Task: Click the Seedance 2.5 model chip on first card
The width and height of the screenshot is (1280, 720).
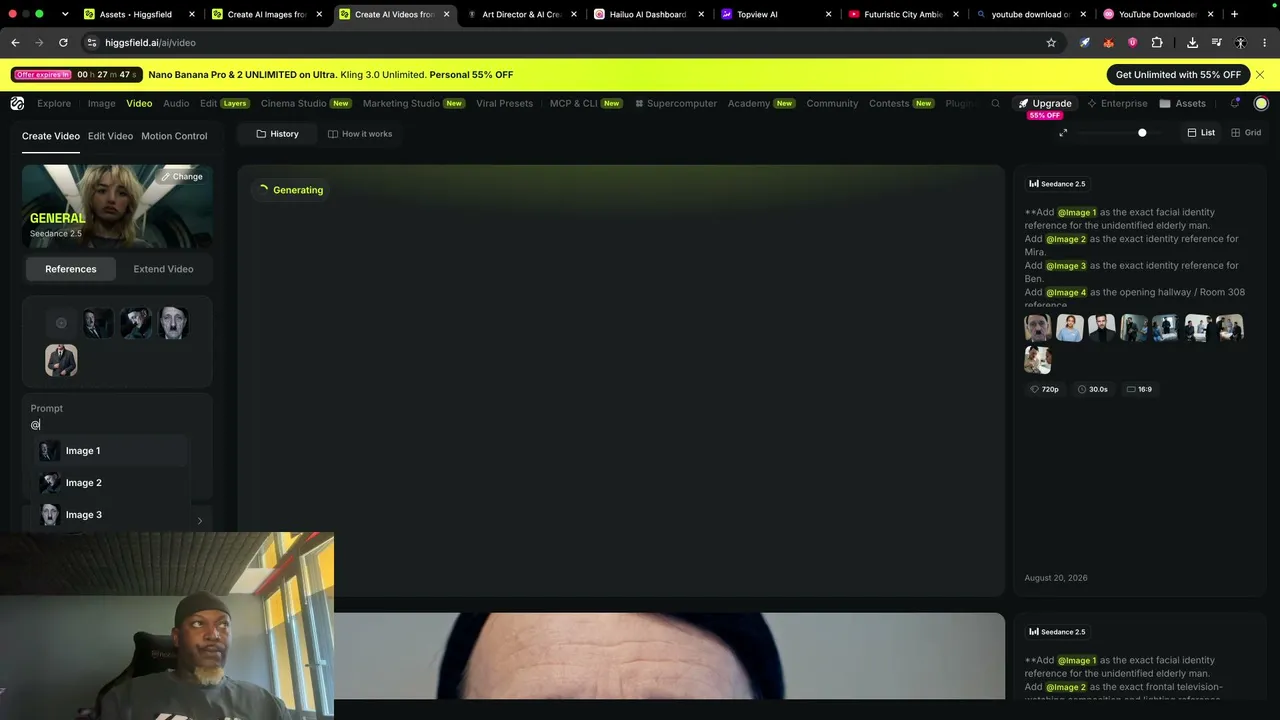Action: [x=1057, y=184]
